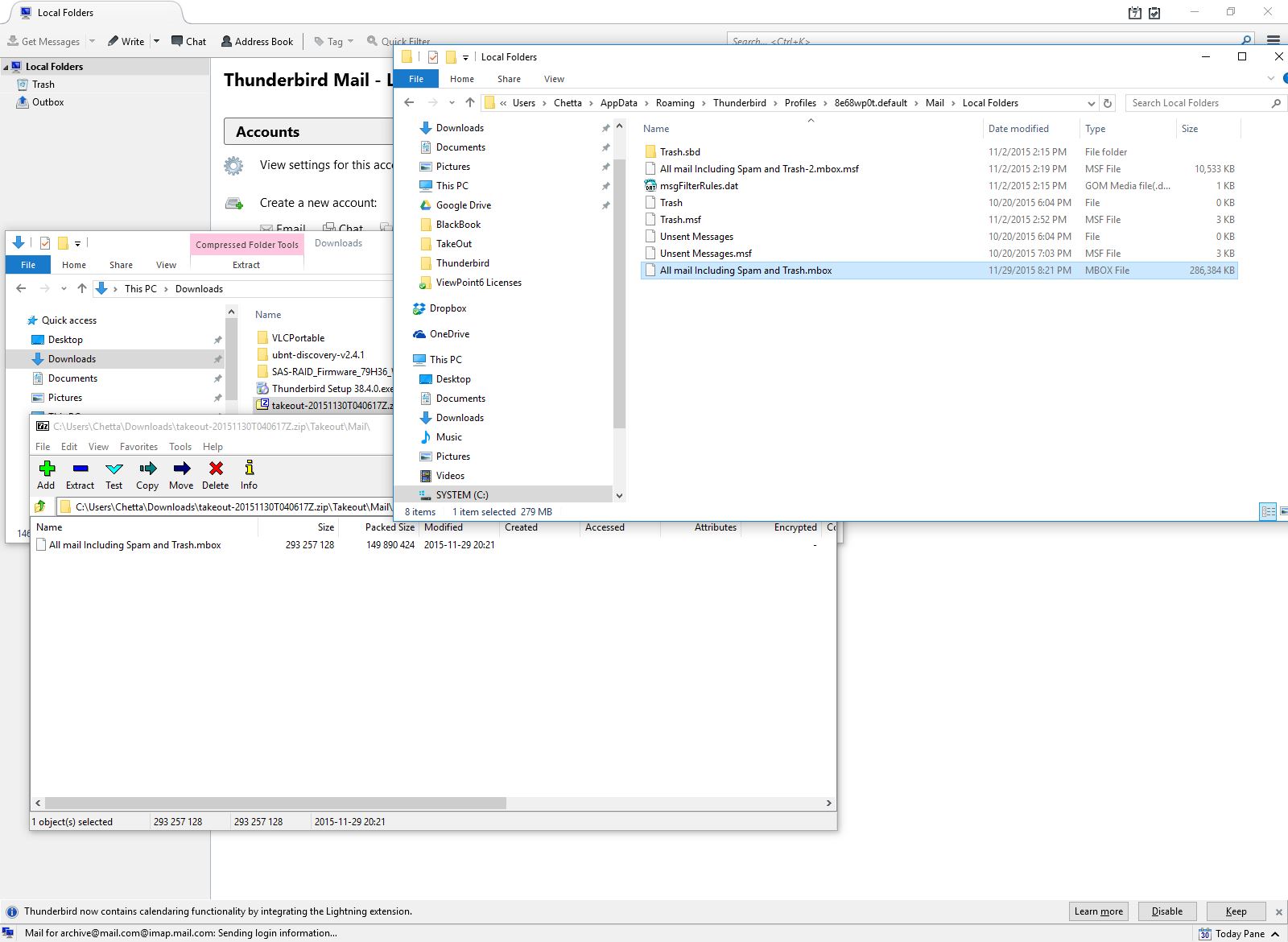Collapse the Local Folders tree in Thunderbird
The width and height of the screenshot is (1288, 942).
(6, 67)
